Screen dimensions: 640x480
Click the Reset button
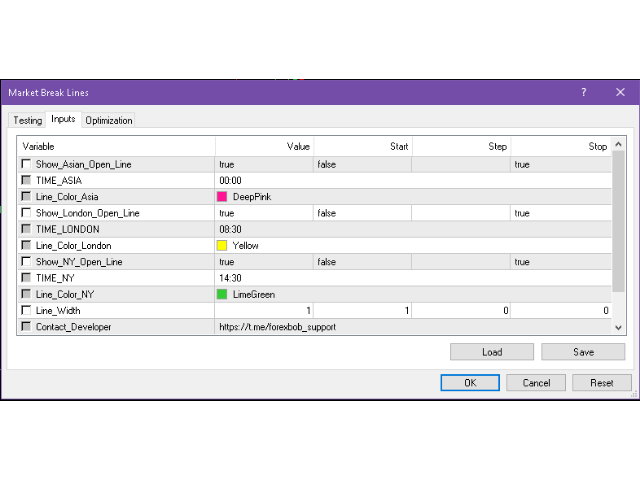click(x=602, y=383)
